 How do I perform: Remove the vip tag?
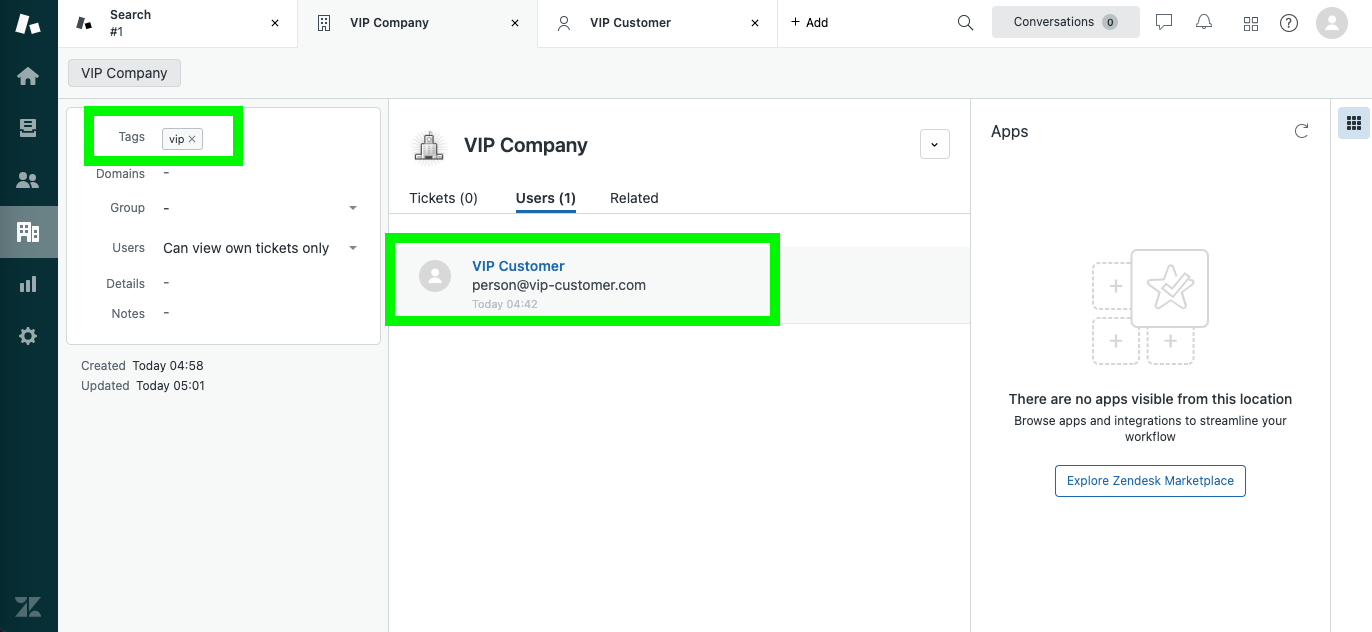[x=192, y=139]
